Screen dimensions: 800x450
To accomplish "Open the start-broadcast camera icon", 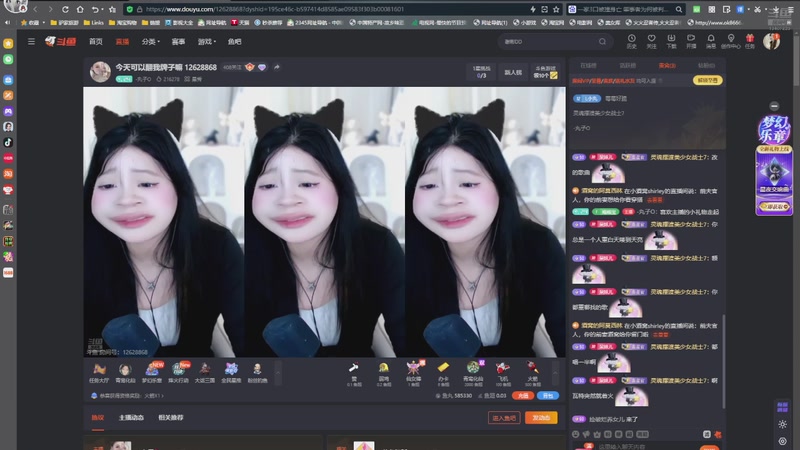I will (691, 41).
